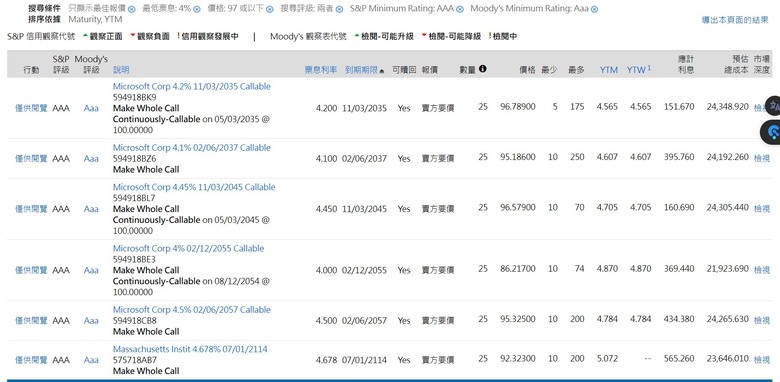Click Aaa Moody's rating of 2037 bond
The height and width of the screenshot is (382, 780).
[x=91, y=159]
